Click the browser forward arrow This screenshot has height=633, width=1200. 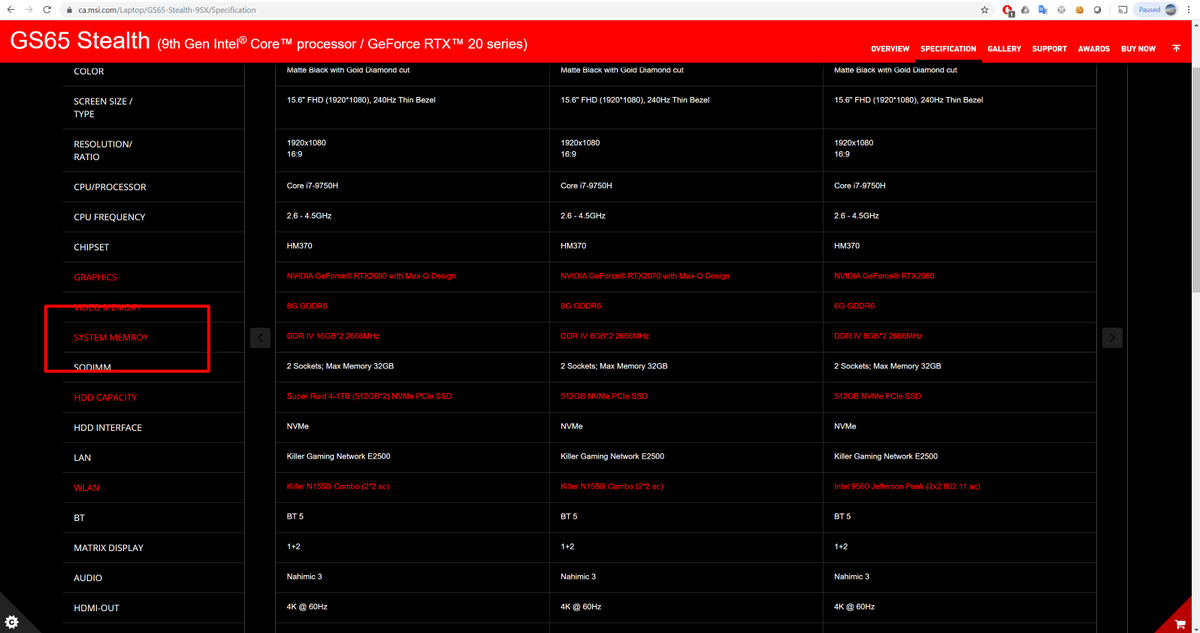[29, 10]
